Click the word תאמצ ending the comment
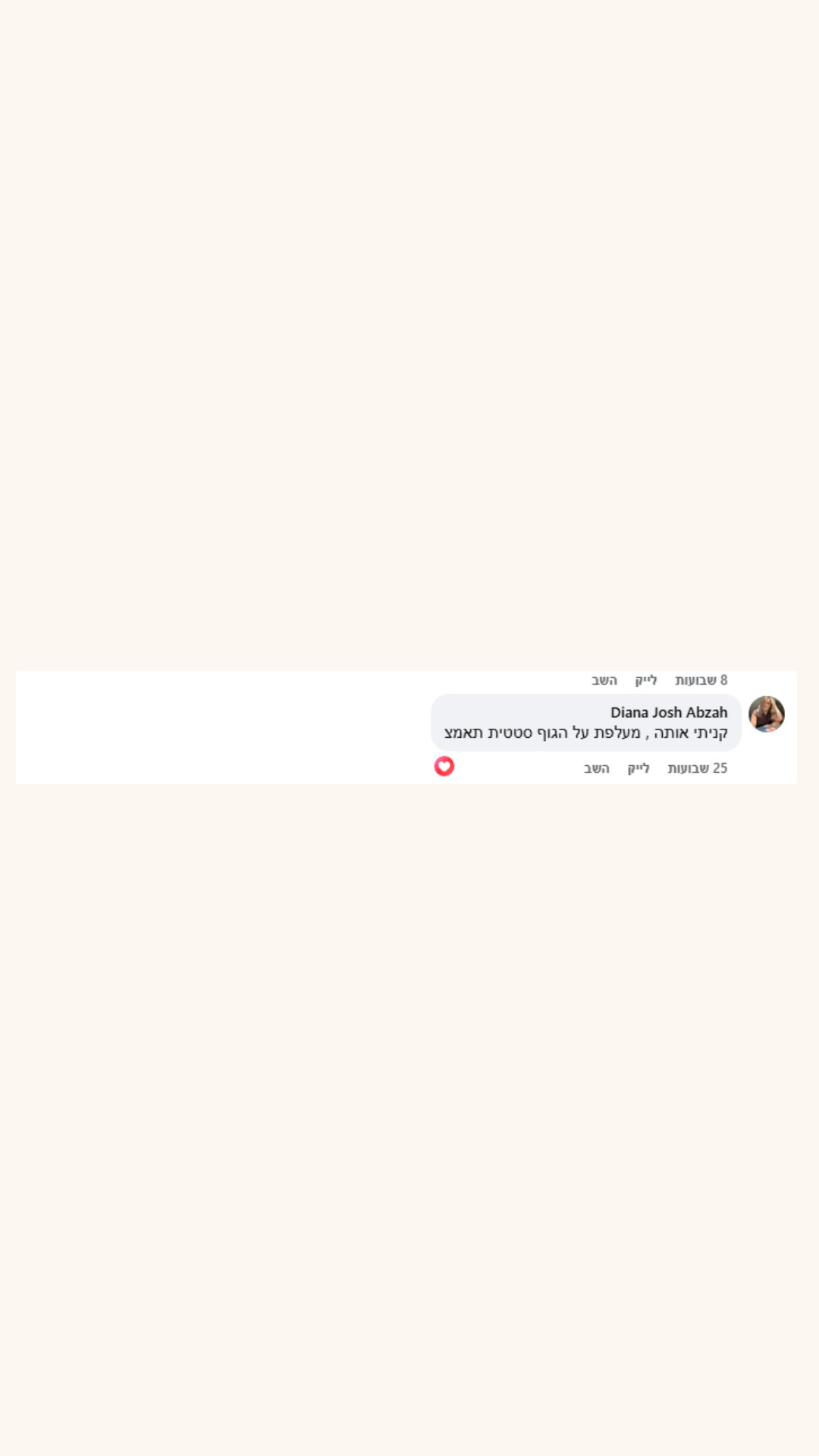The height and width of the screenshot is (1456, 819). 463,733
